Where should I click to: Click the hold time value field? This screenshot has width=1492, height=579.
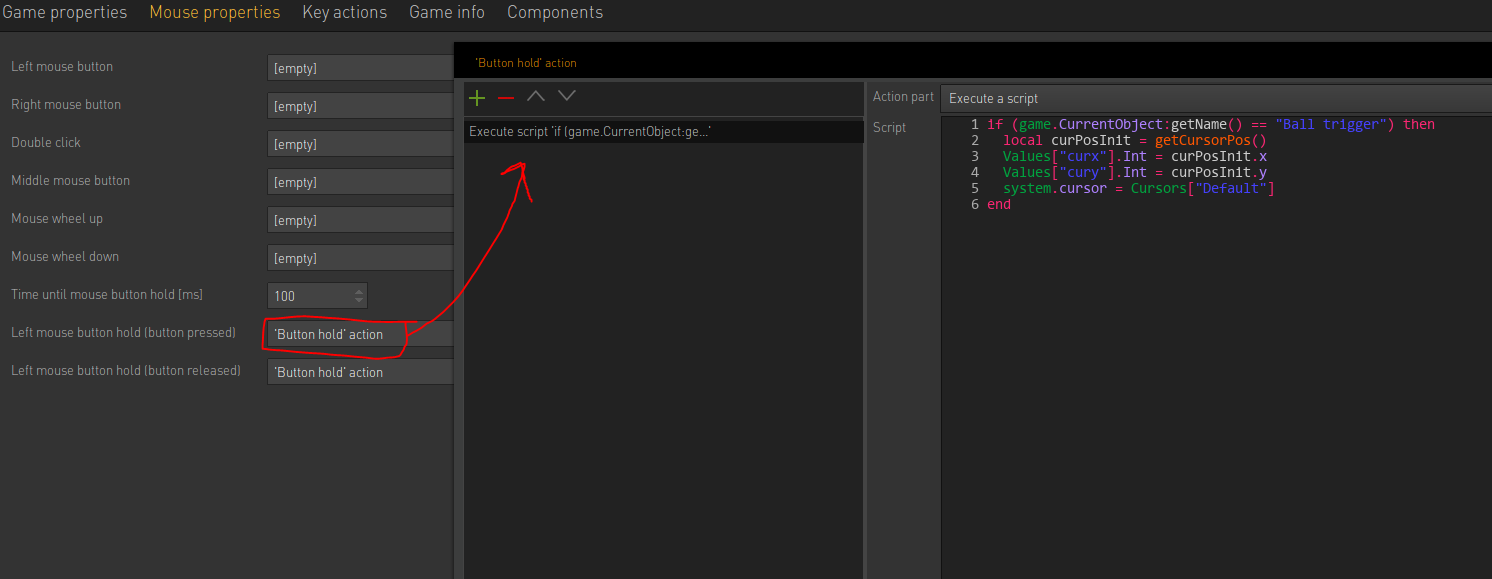tap(308, 296)
